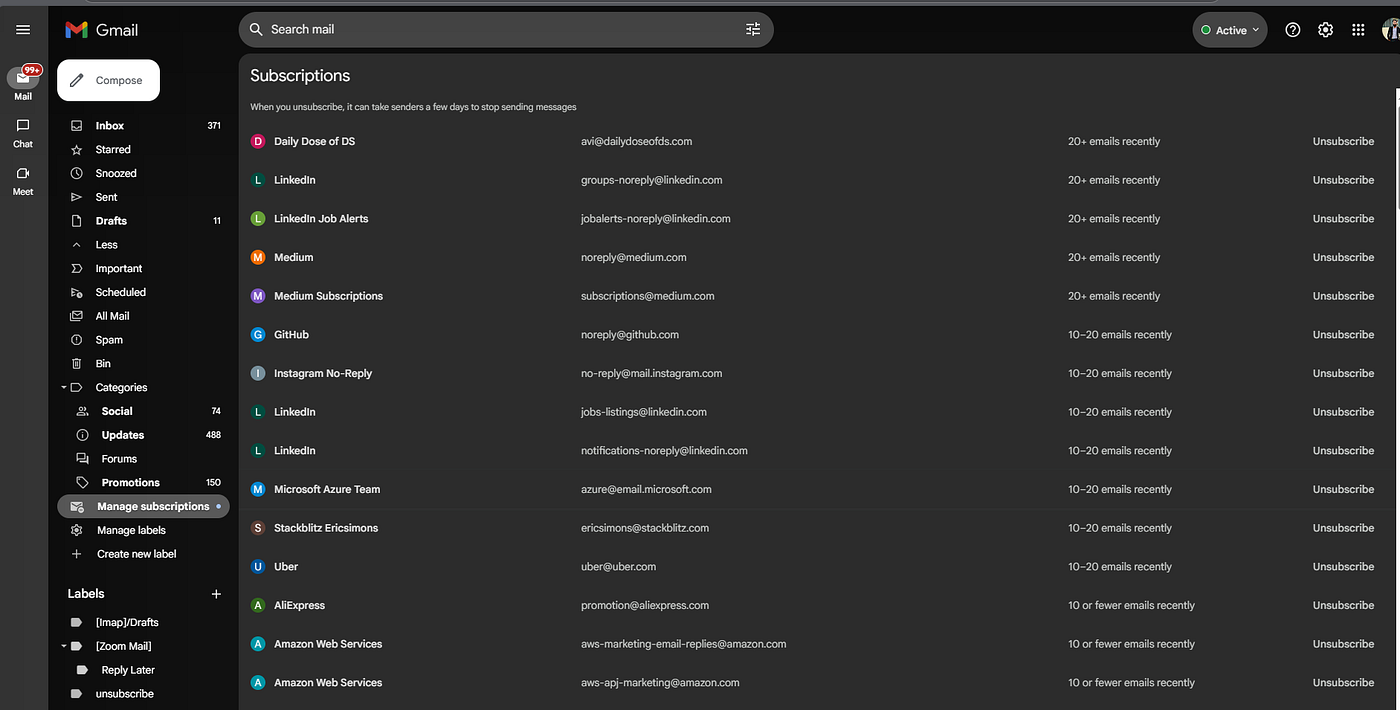Unsubscribe from noreply@medium.com
Screen dimensions: 1400x710
click(1343, 258)
